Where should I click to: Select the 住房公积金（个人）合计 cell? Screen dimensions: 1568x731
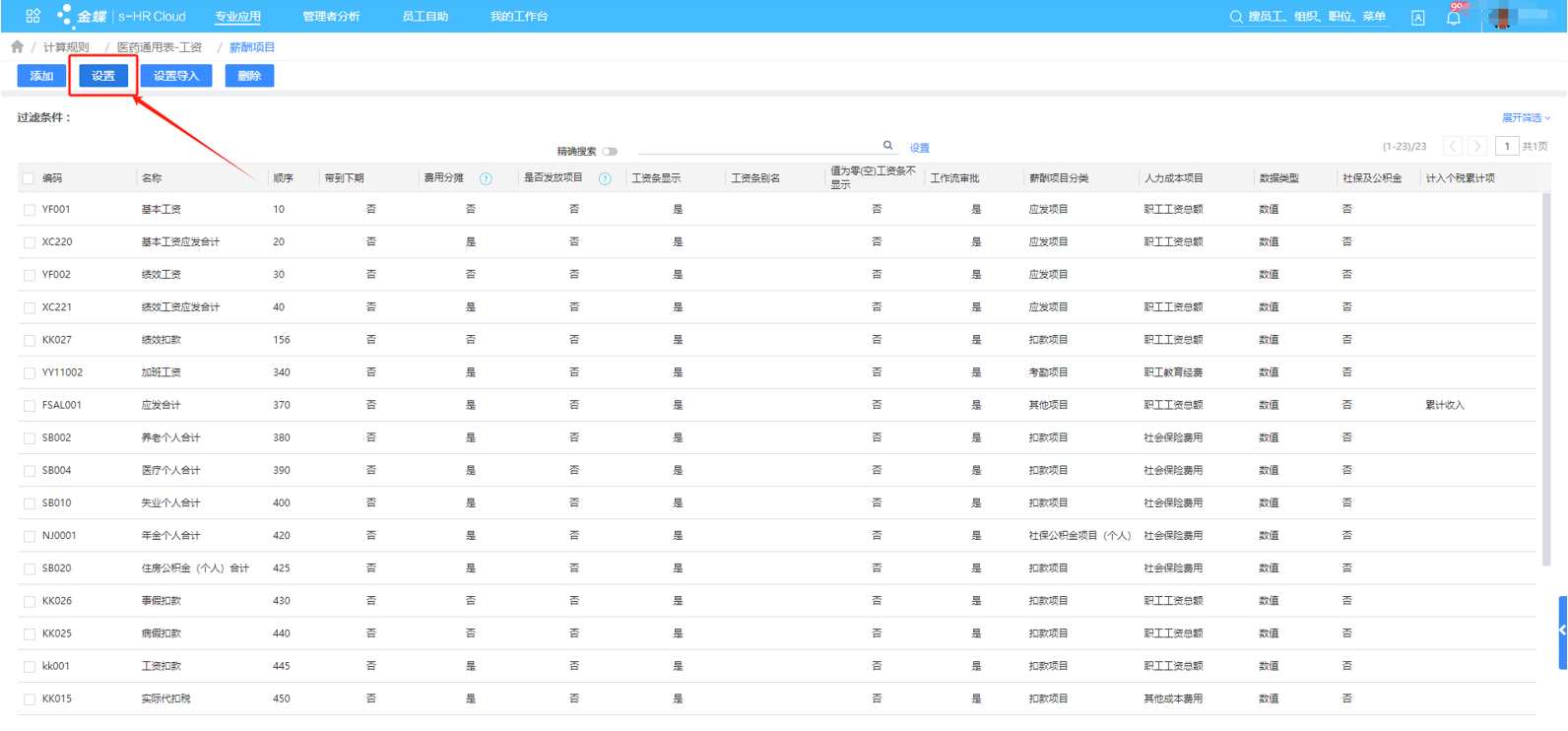195,568
